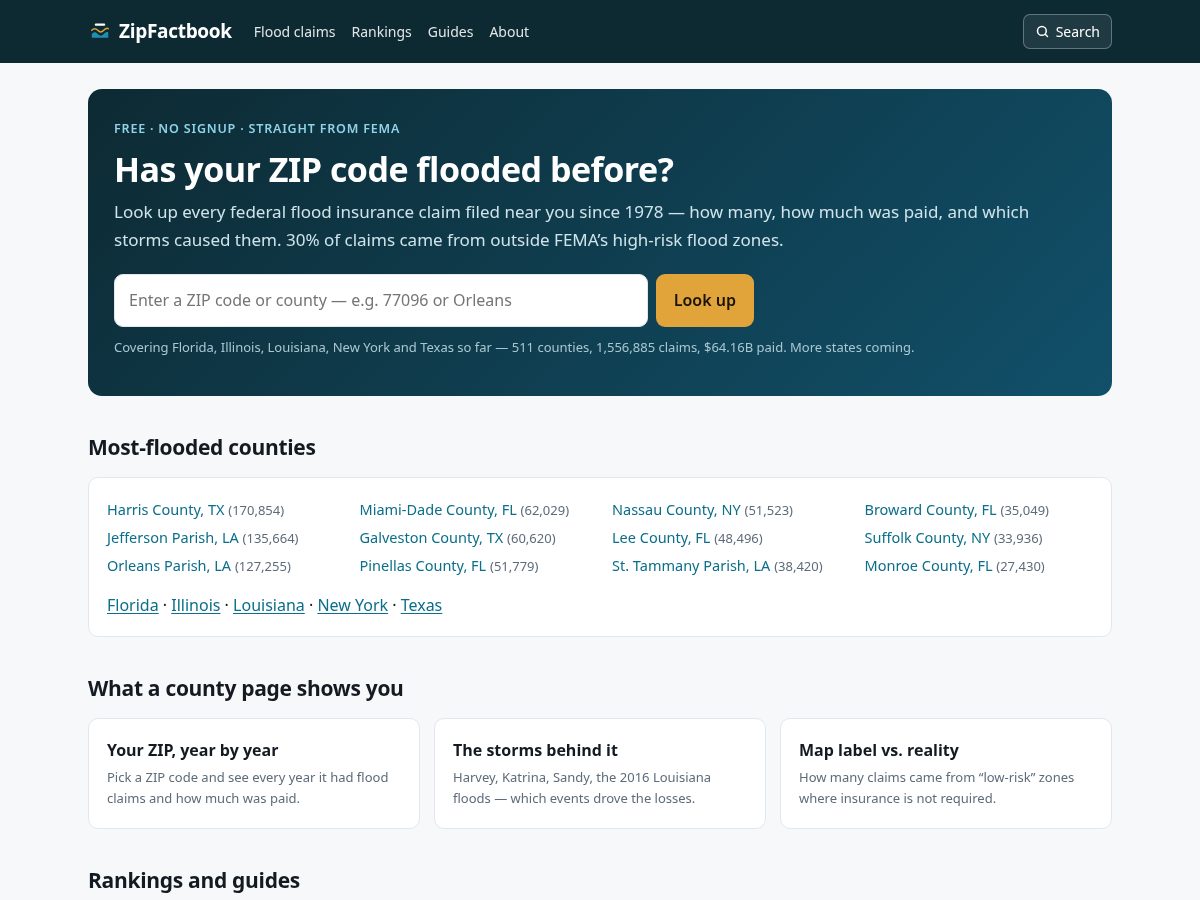Open Jefferson Parish, LA link
The width and height of the screenshot is (1200, 900).
pos(173,538)
